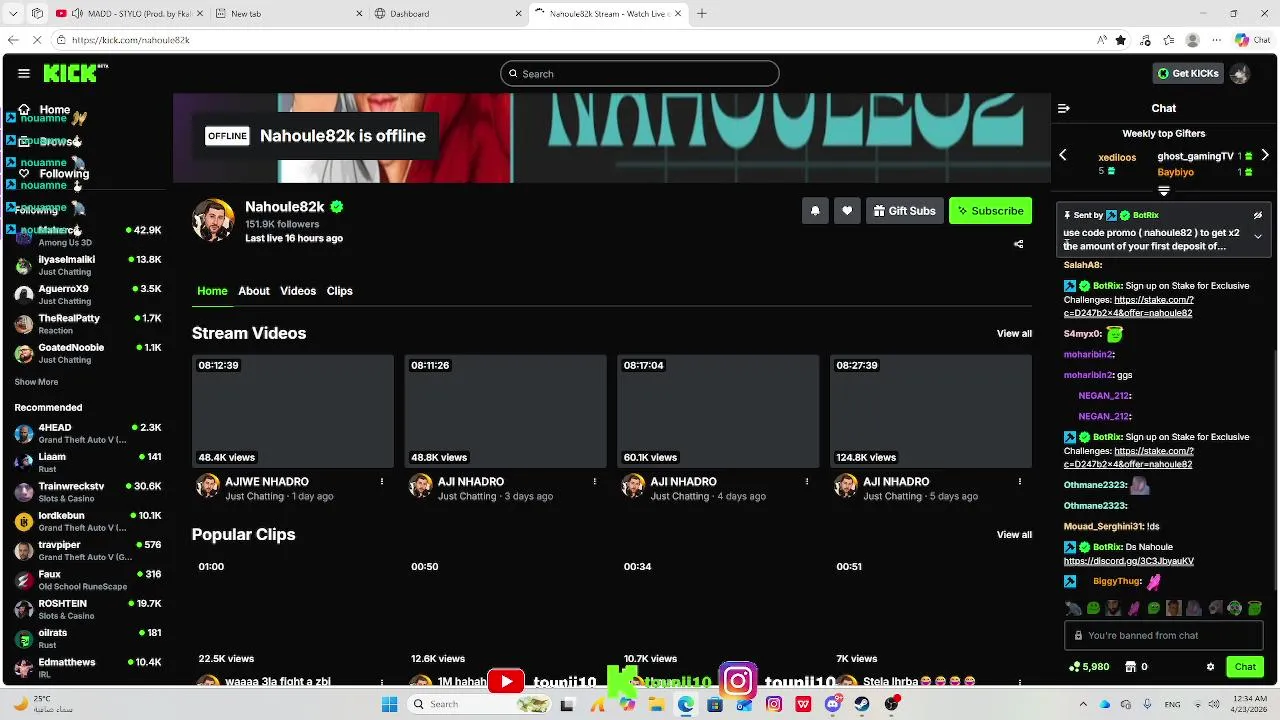
Task: Switch to the Clips tab
Action: (x=340, y=291)
